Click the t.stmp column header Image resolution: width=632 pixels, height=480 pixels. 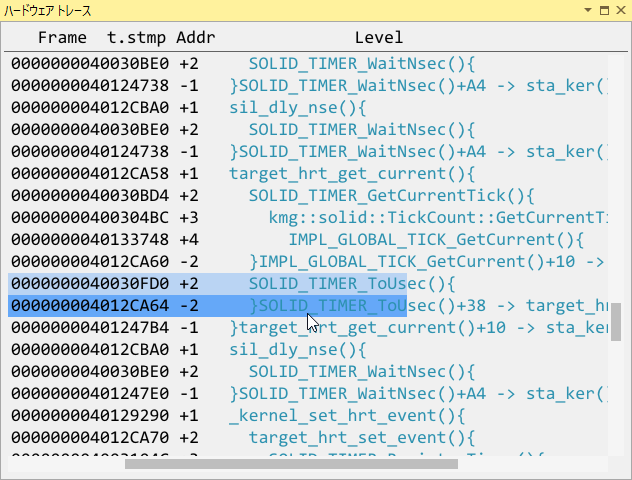[x=136, y=38]
